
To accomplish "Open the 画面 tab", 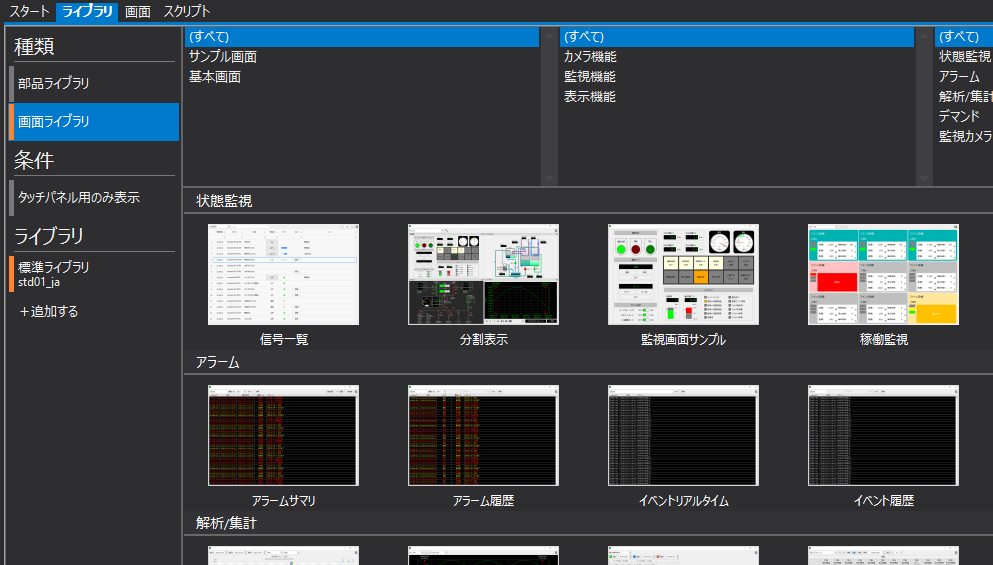I will (x=138, y=12).
